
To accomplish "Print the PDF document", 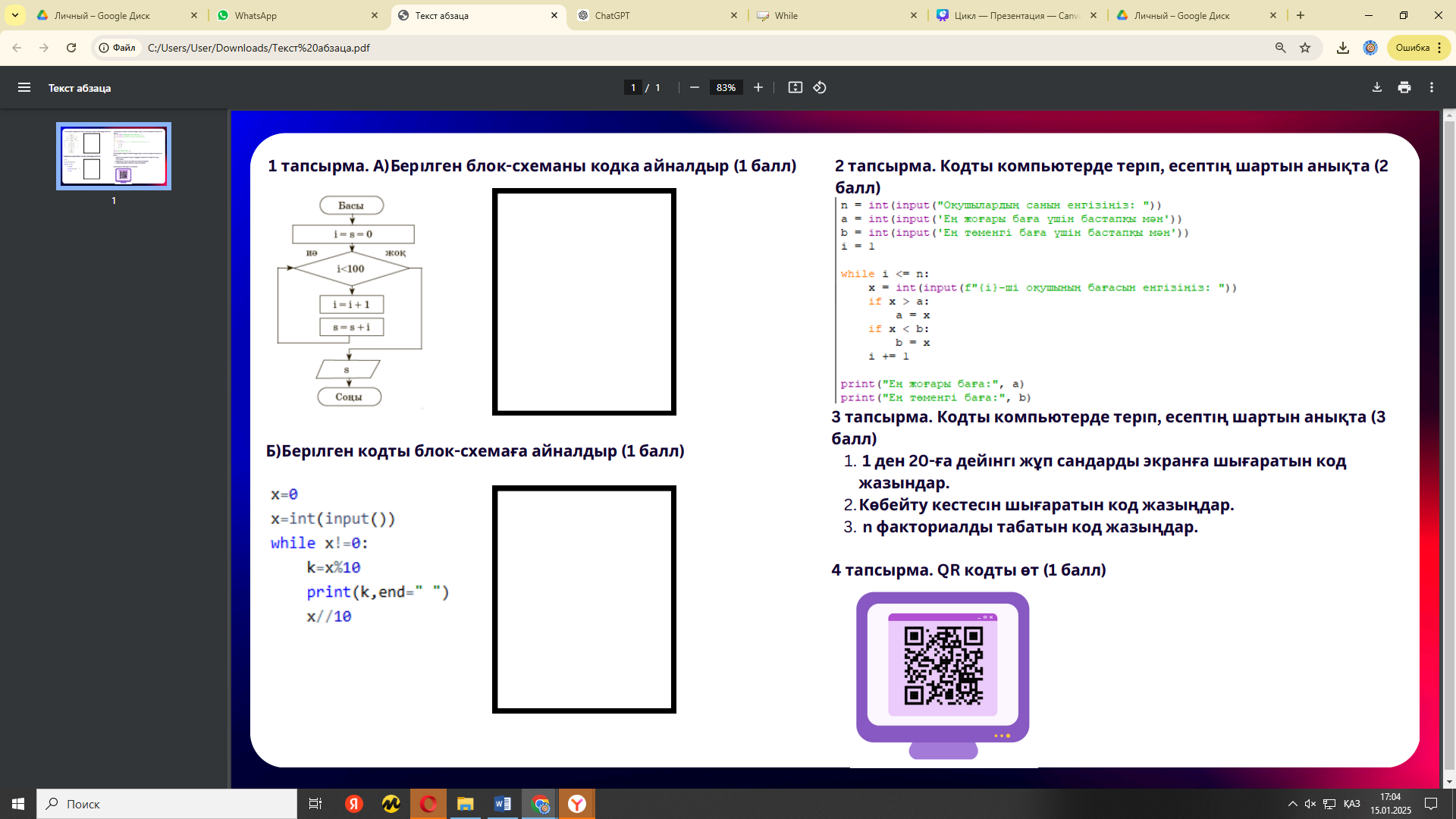I will (x=1404, y=87).
